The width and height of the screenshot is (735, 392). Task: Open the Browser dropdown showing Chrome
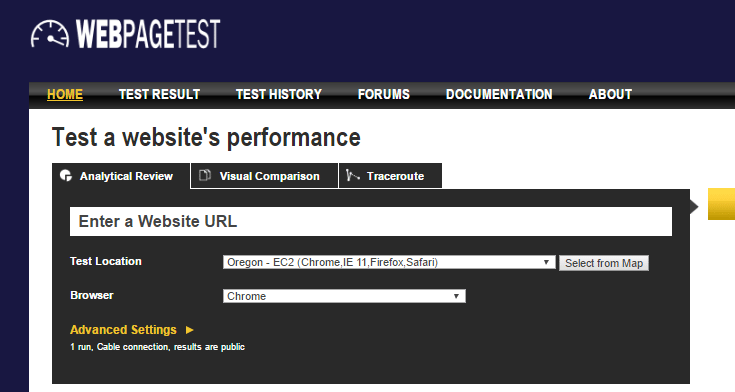tap(344, 296)
